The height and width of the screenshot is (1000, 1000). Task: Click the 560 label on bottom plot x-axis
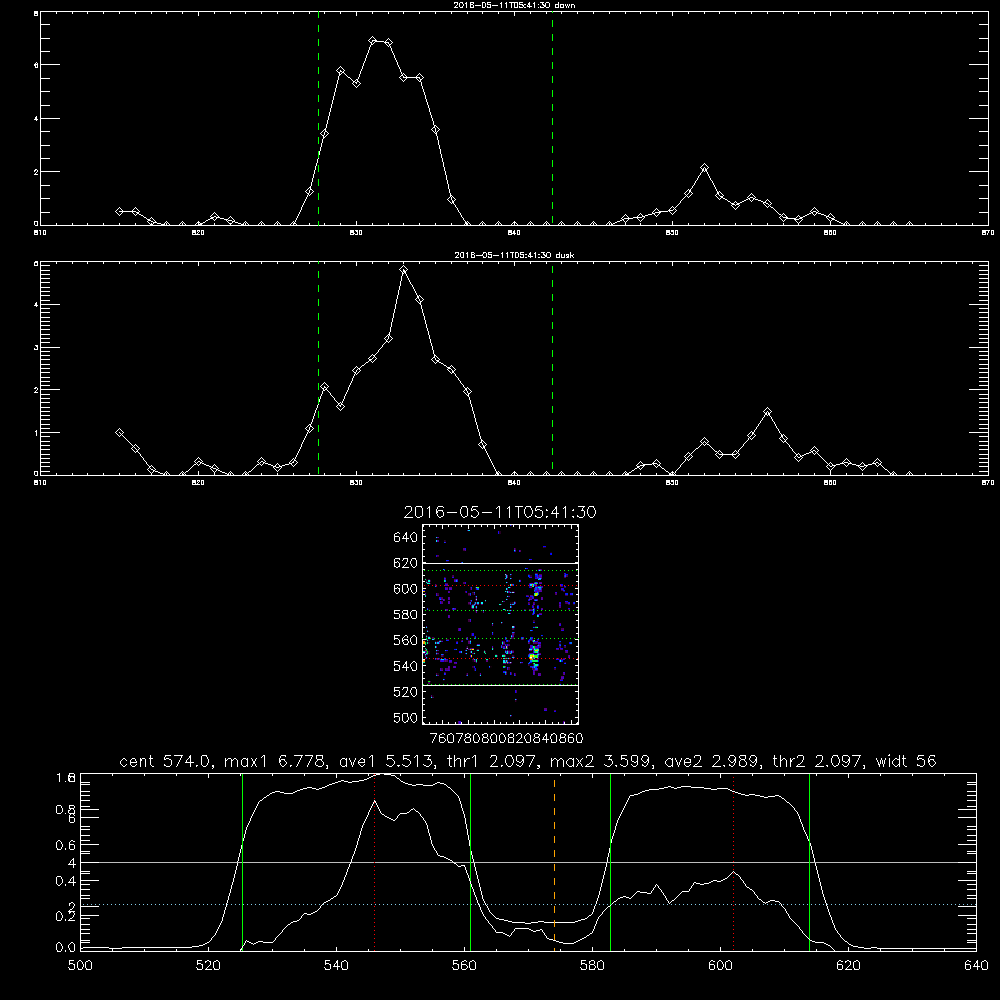click(x=464, y=966)
